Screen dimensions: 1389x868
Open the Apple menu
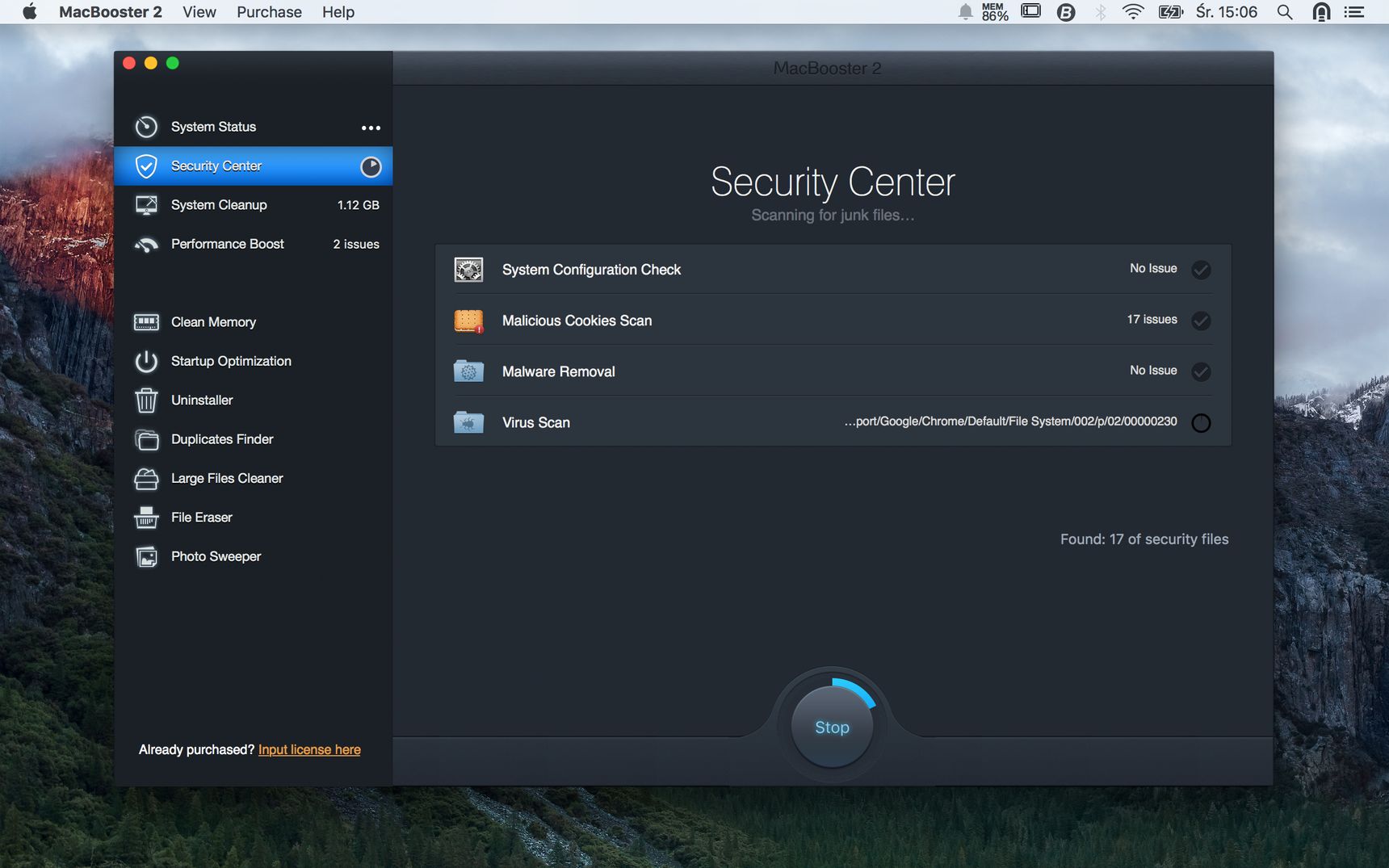tap(30, 11)
